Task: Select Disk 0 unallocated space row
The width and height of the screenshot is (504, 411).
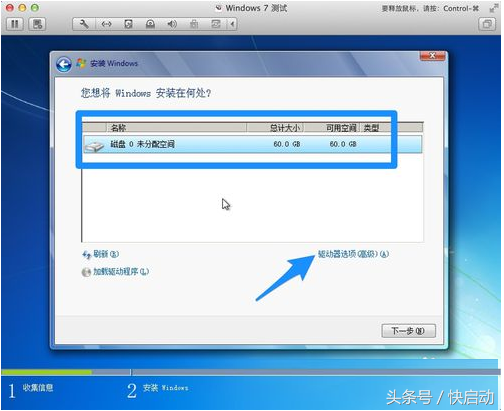Action: pyautogui.click(x=252, y=144)
